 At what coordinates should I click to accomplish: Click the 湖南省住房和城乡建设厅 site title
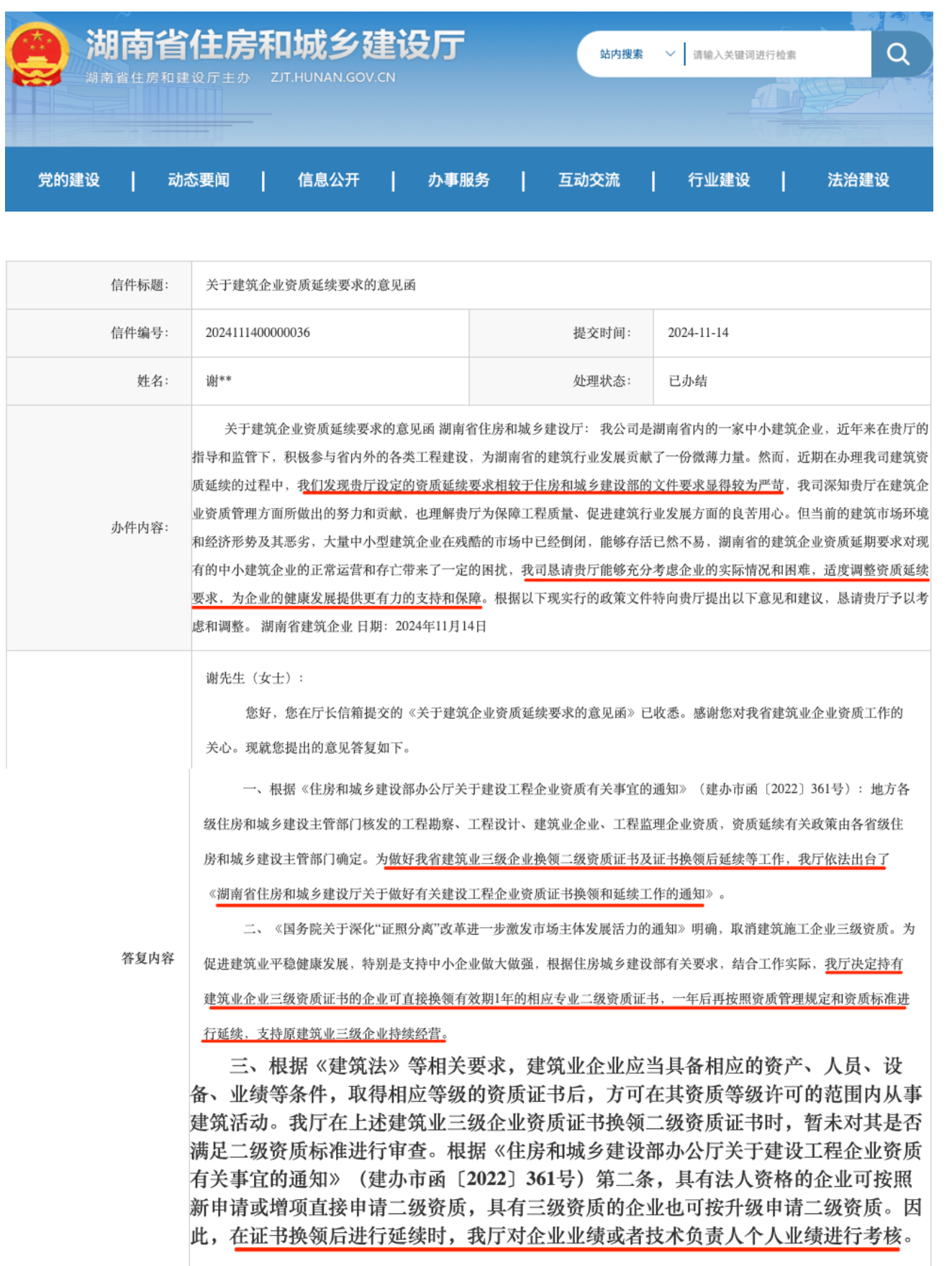pos(276,45)
